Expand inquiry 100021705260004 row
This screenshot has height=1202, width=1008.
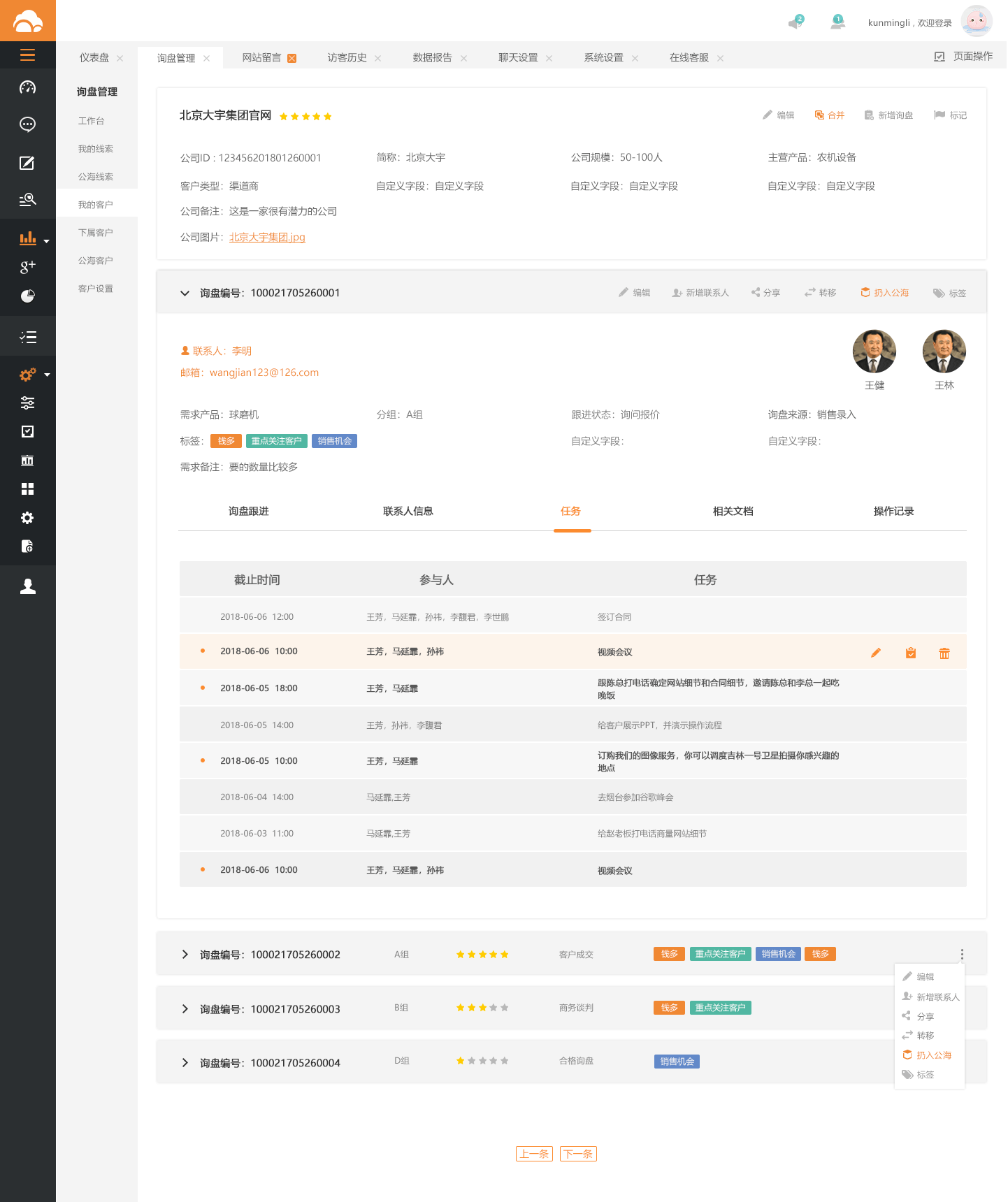185,1063
